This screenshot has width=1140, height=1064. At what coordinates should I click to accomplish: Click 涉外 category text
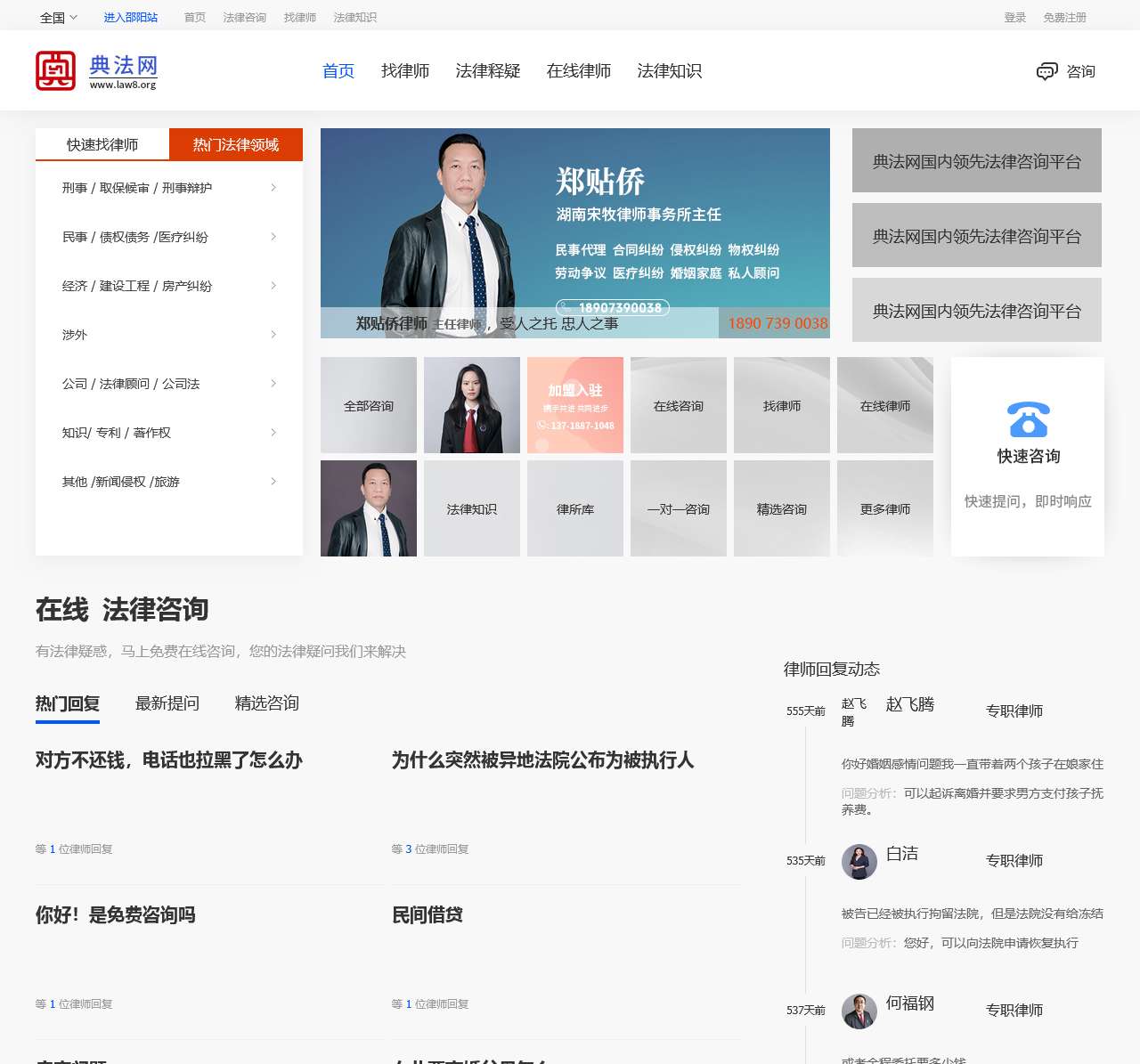75,335
